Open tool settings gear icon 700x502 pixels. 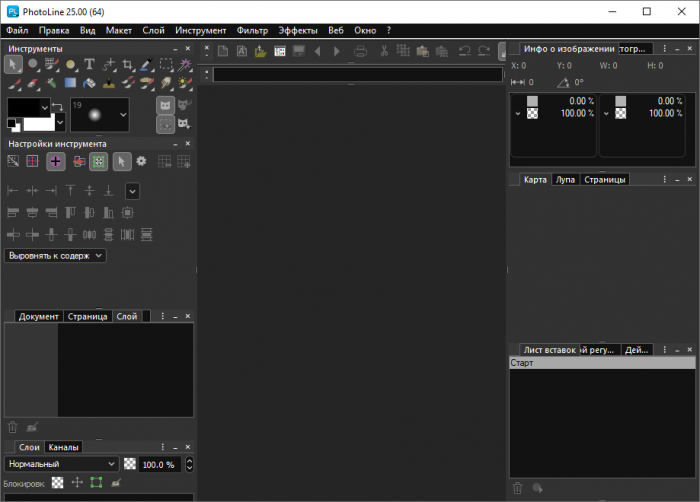click(x=141, y=161)
